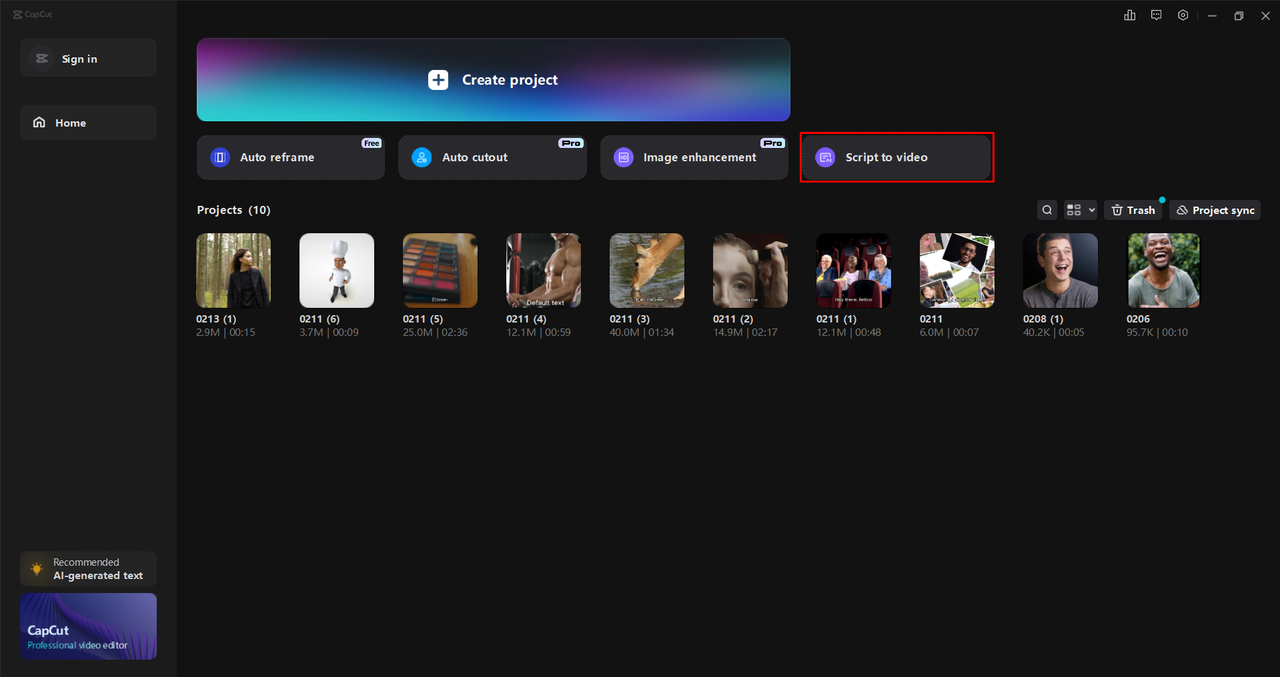Image resolution: width=1280 pixels, height=677 pixels.
Task: Open project thumbnail 0211 (4)
Action: tap(544, 270)
